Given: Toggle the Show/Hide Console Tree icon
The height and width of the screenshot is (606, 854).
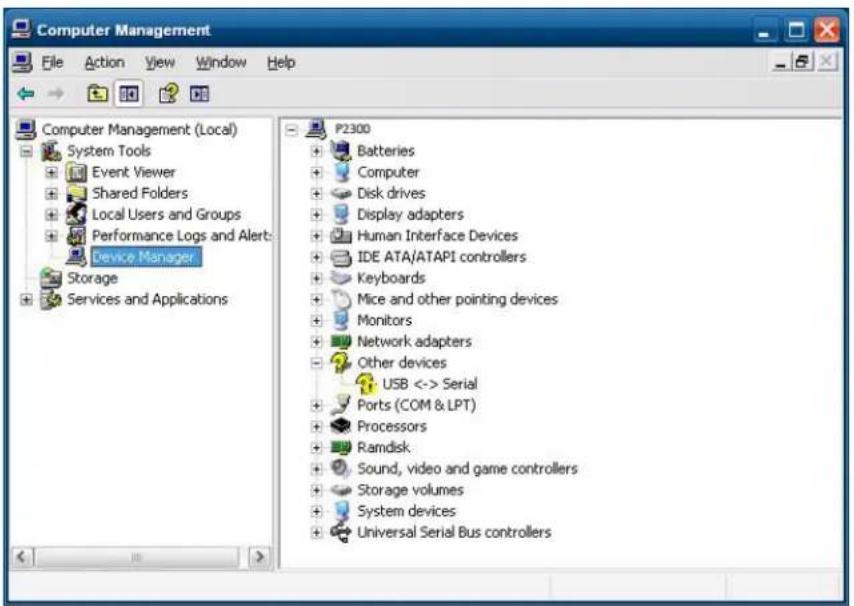Looking at the screenshot, I should click(129, 94).
